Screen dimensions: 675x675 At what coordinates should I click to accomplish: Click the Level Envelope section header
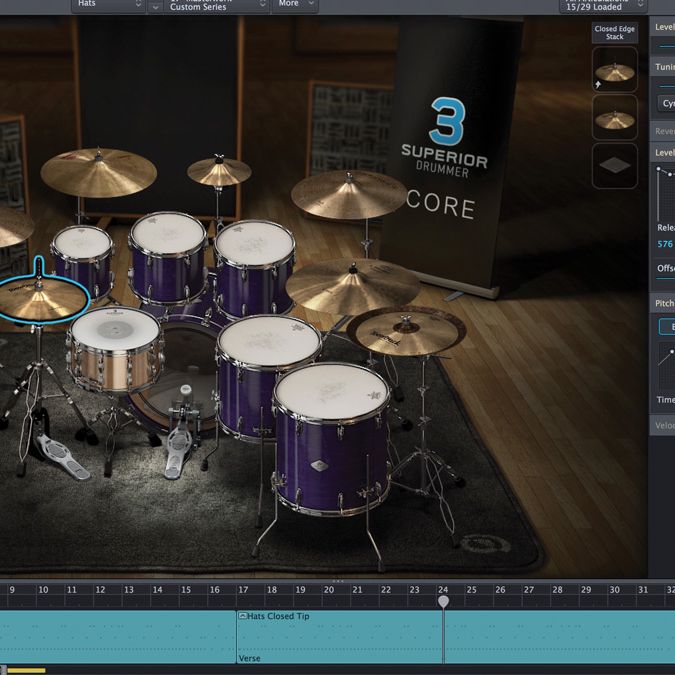(662, 152)
